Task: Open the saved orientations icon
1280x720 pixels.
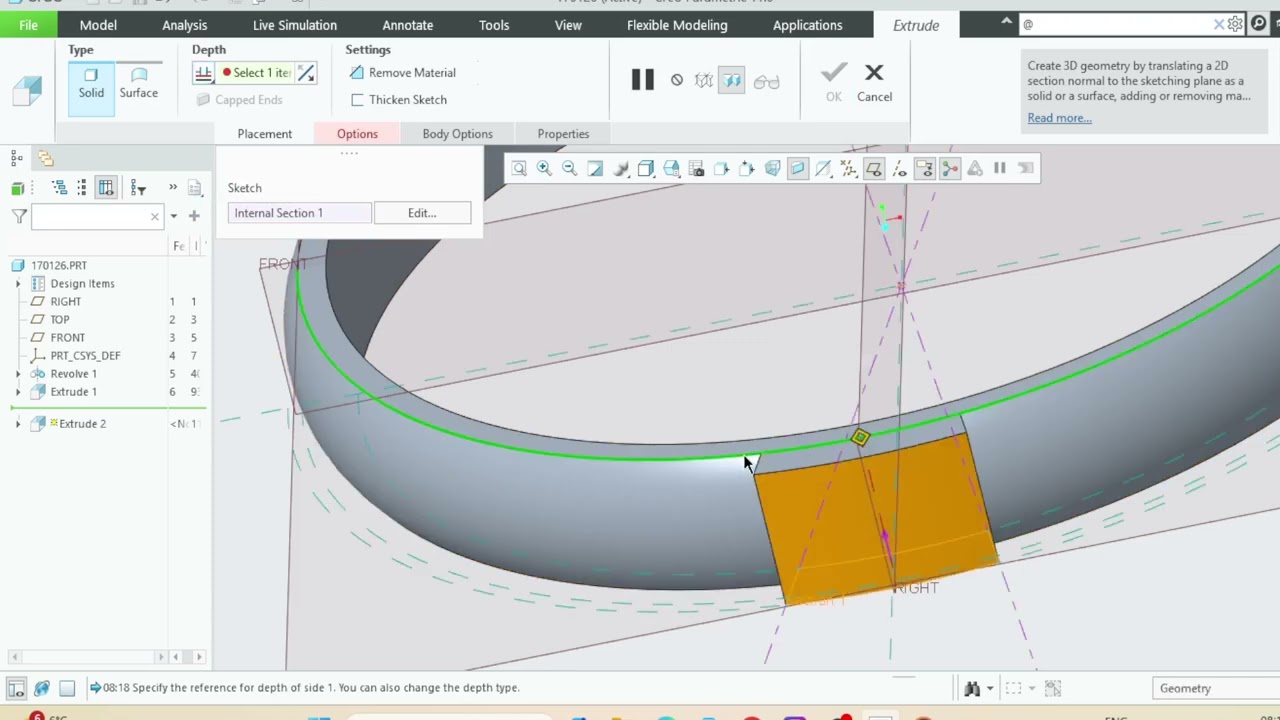Action: pos(671,169)
